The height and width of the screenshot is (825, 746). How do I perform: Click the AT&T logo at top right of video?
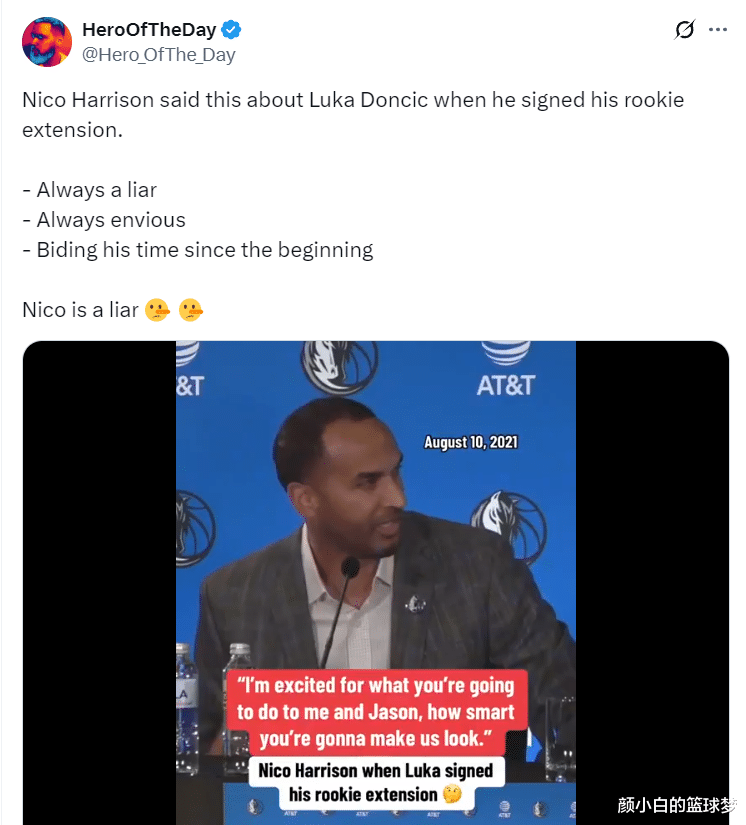pyautogui.click(x=506, y=370)
